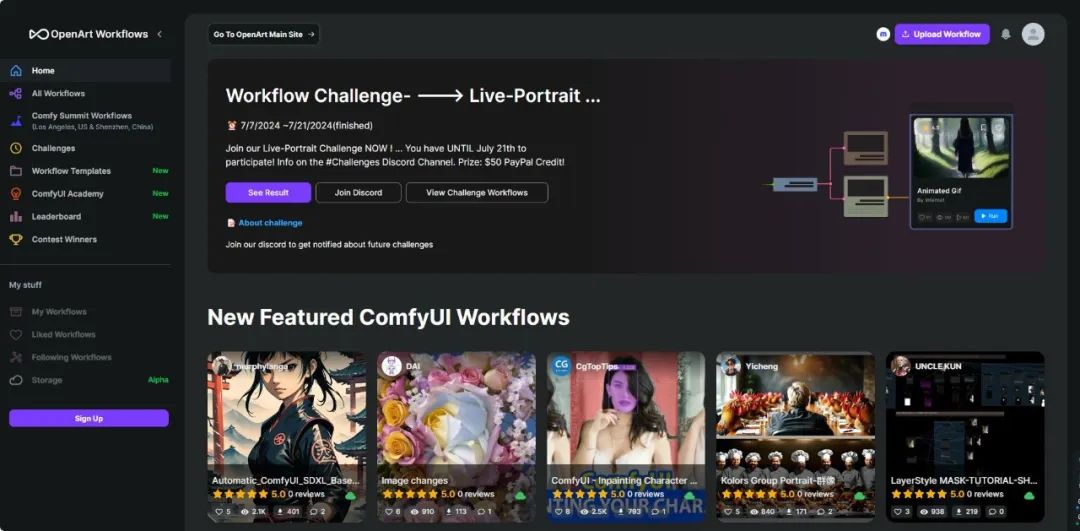The width and height of the screenshot is (1080, 531).
Task: Click the OpenArt Workflows logo
Action: click(x=88, y=34)
